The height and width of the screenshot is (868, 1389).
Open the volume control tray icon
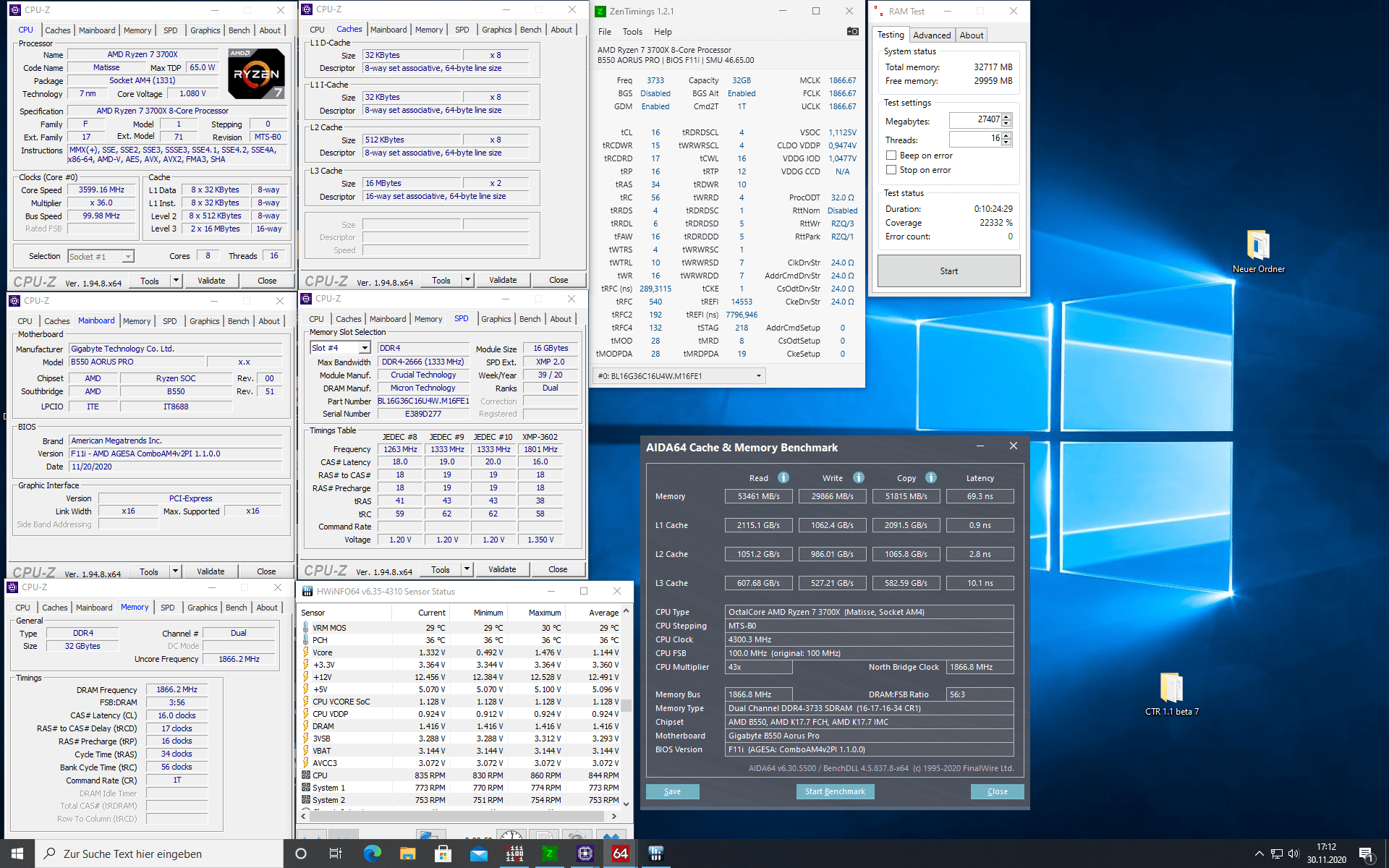click(1294, 854)
